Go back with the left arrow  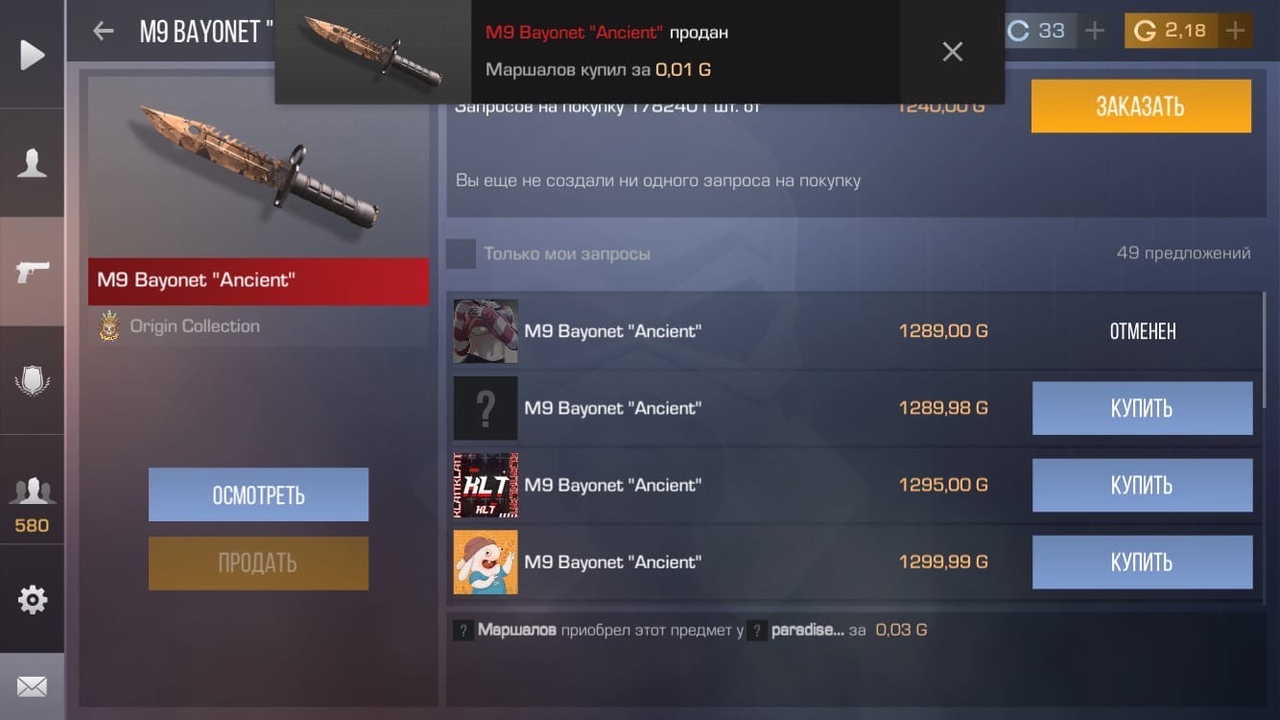coord(103,31)
